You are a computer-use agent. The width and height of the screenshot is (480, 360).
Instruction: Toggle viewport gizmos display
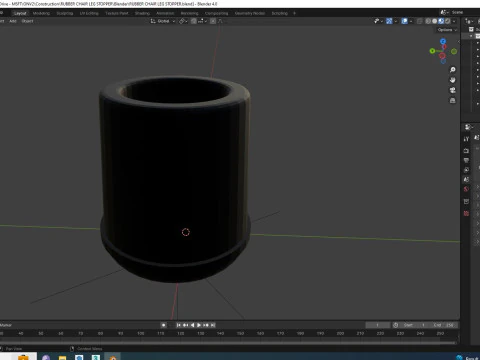[x=389, y=21]
